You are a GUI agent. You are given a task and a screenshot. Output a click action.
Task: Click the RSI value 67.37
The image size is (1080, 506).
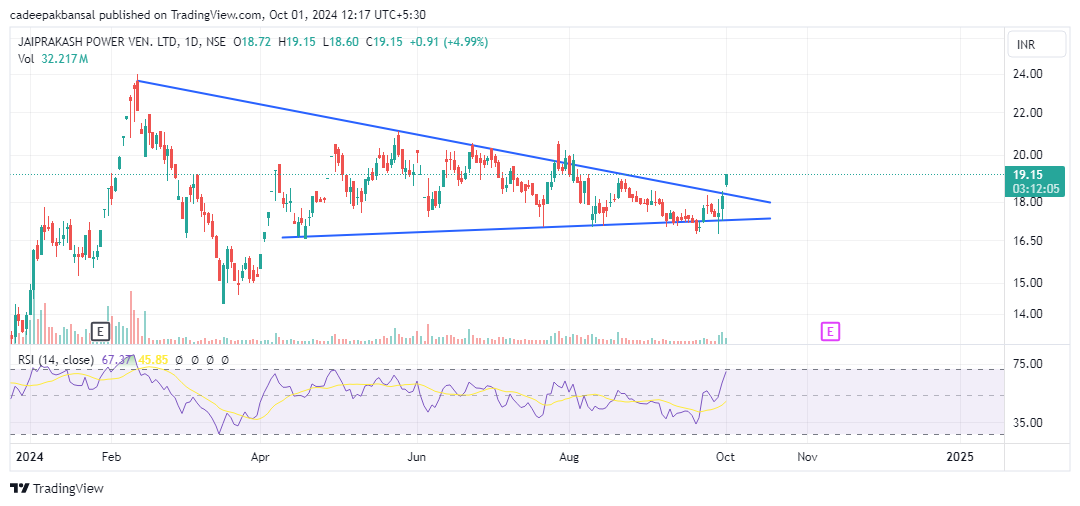pyautogui.click(x=116, y=359)
